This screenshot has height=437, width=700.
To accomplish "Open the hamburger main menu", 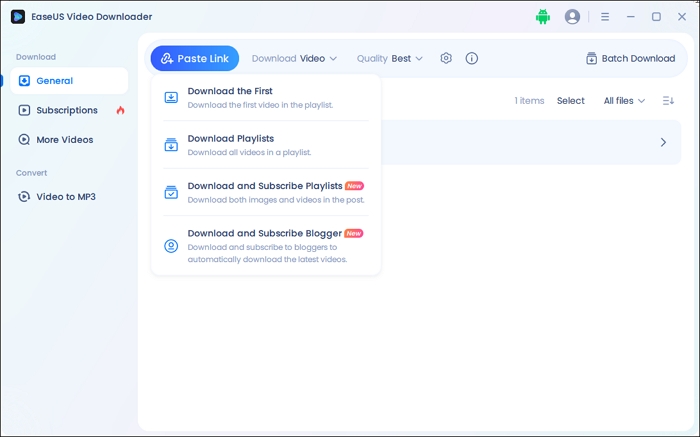I will 605,17.
